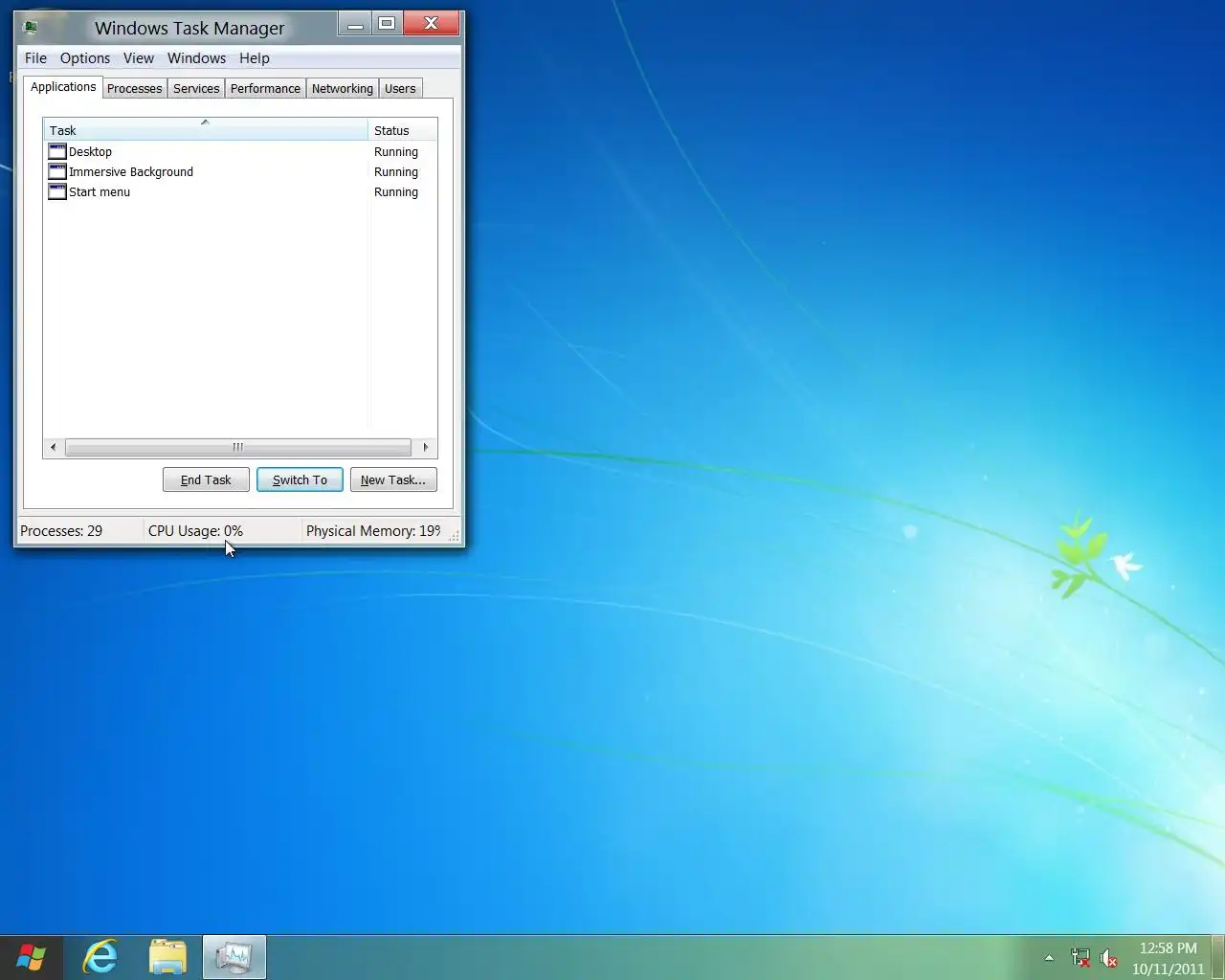Sort by the Status column header
This screenshot has width=1225, height=980.
coord(402,130)
